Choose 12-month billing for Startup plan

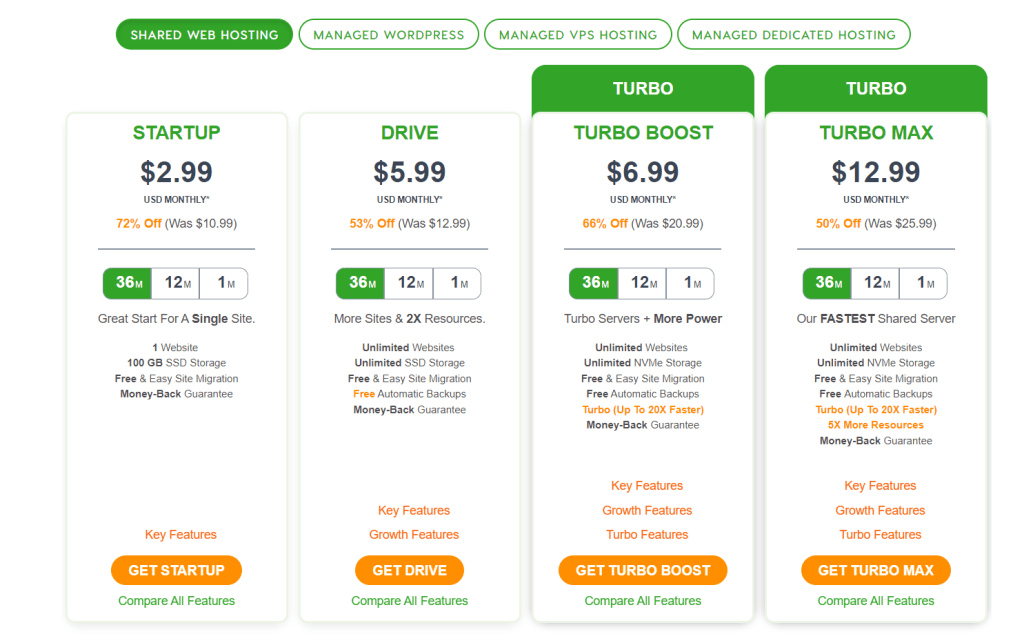176,283
